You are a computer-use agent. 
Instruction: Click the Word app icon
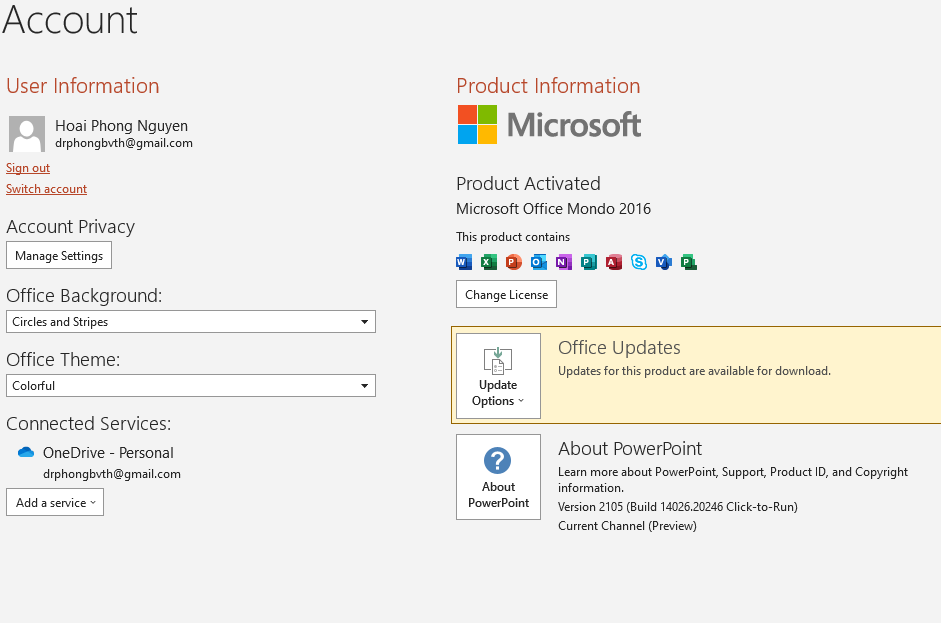coord(464,262)
